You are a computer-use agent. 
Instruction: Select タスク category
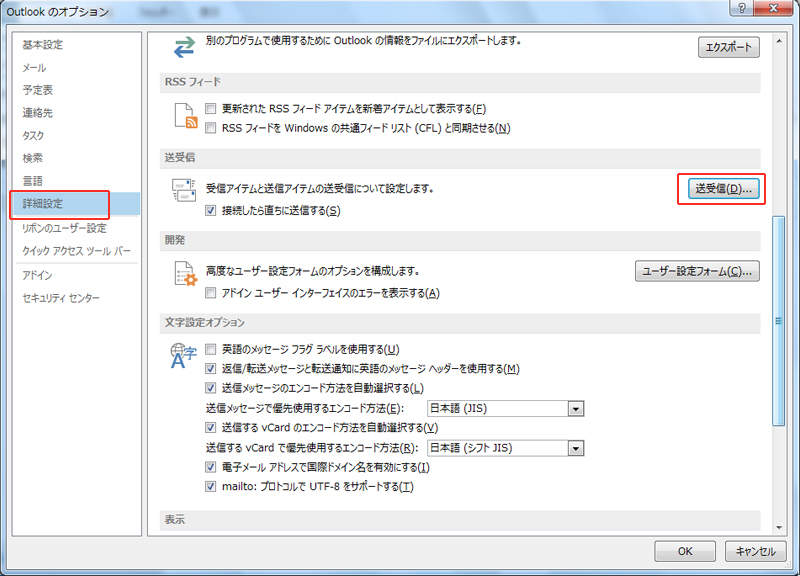point(76,136)
